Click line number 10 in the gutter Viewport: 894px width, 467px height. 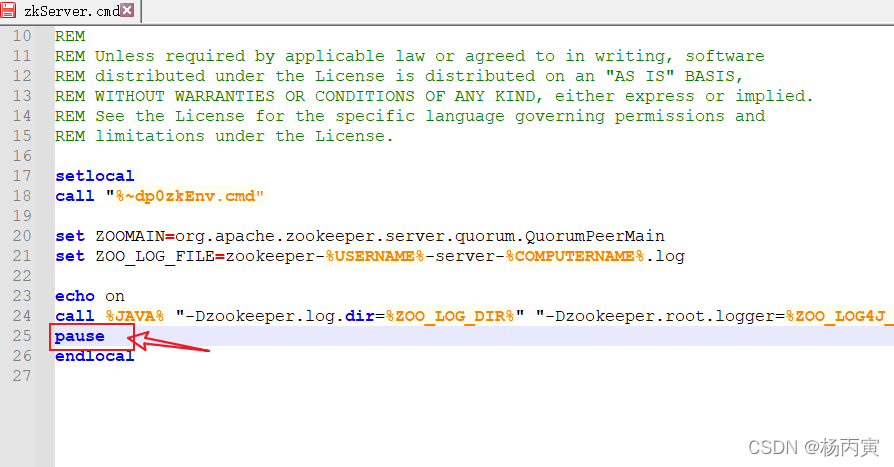coord(22,36)
